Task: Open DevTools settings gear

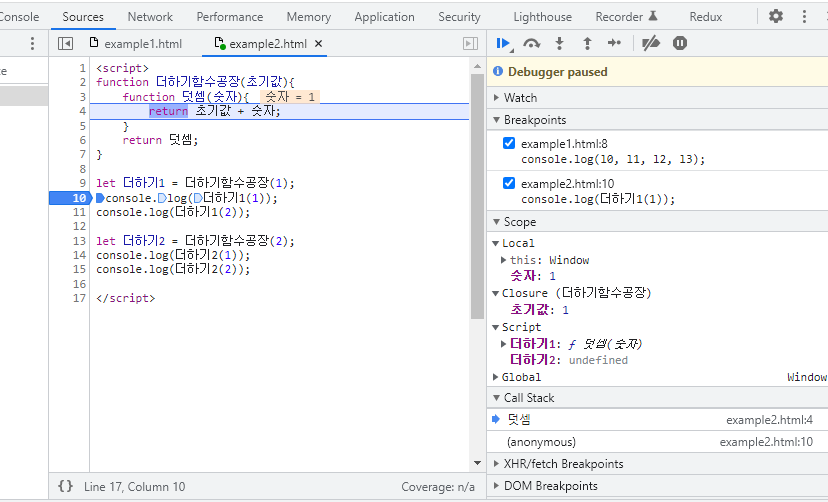Action: pos(775,16)
